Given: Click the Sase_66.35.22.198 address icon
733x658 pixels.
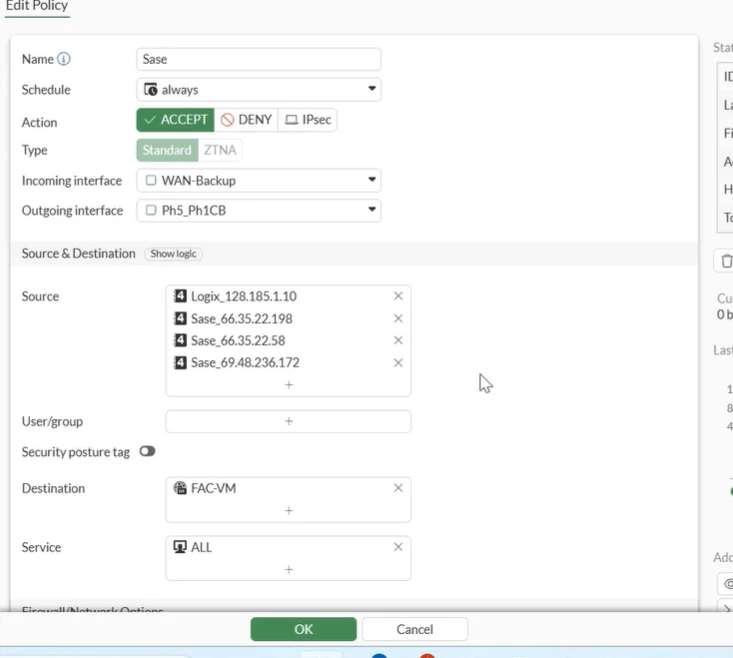Looking at the screenshot, I should point(180,318).
